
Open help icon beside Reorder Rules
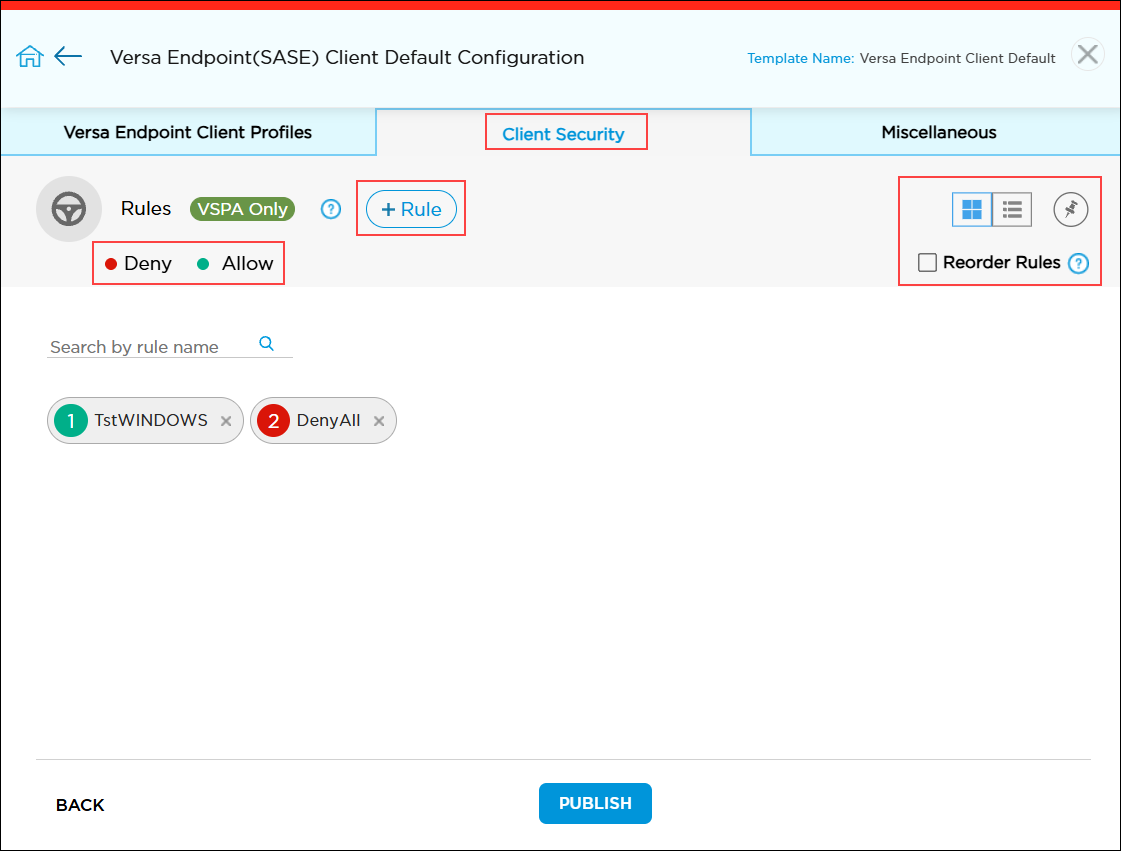click(1078, 264)
